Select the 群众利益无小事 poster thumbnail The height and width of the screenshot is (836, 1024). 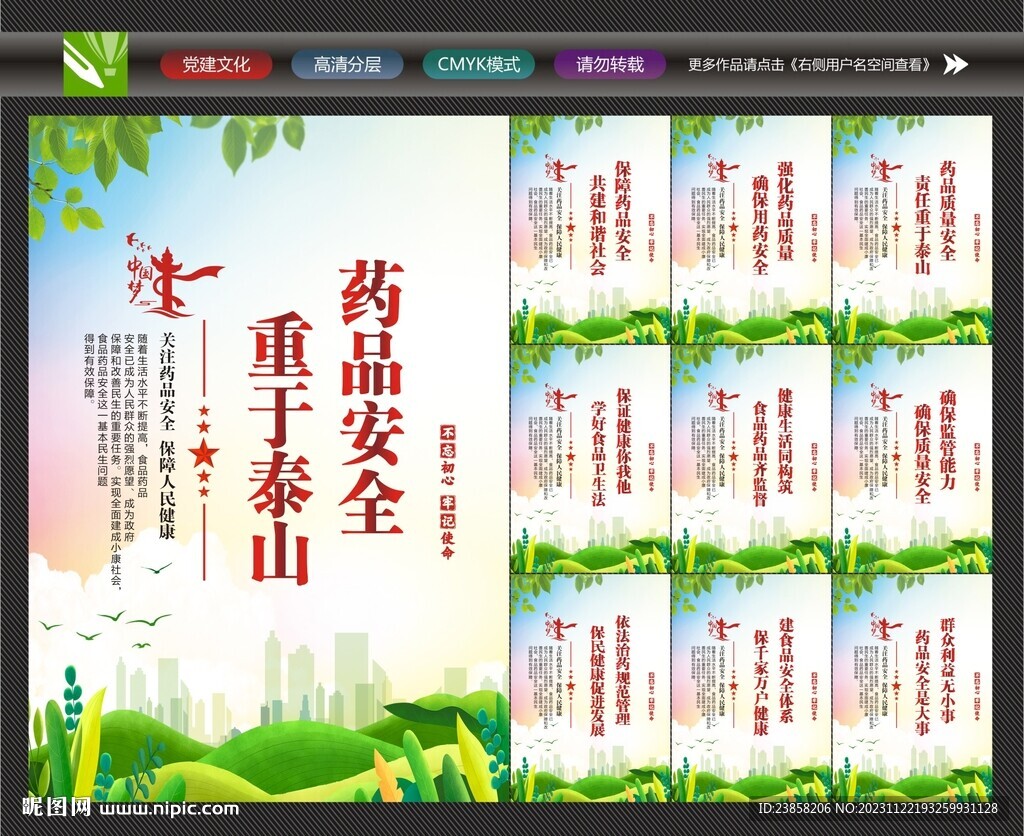(x=912, y=688)
